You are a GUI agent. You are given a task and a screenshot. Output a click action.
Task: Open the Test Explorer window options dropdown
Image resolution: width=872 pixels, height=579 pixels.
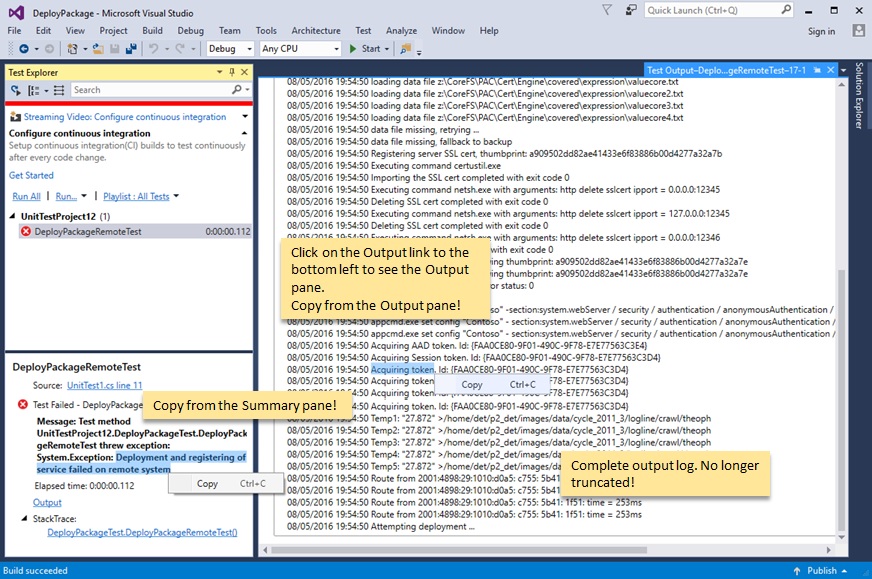[x=219, y=72]
